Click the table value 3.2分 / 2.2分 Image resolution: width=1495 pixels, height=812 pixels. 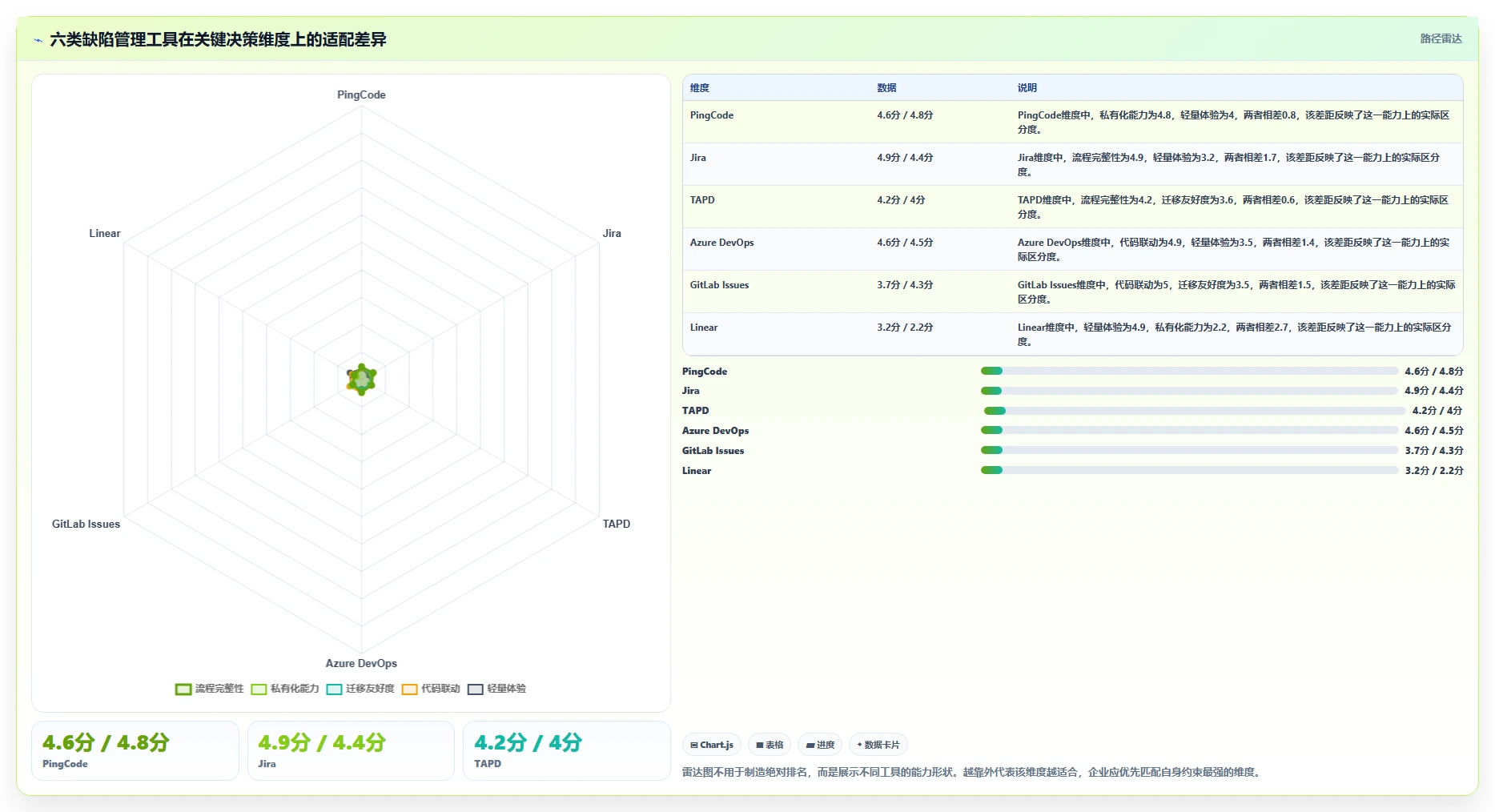[905, 328]
